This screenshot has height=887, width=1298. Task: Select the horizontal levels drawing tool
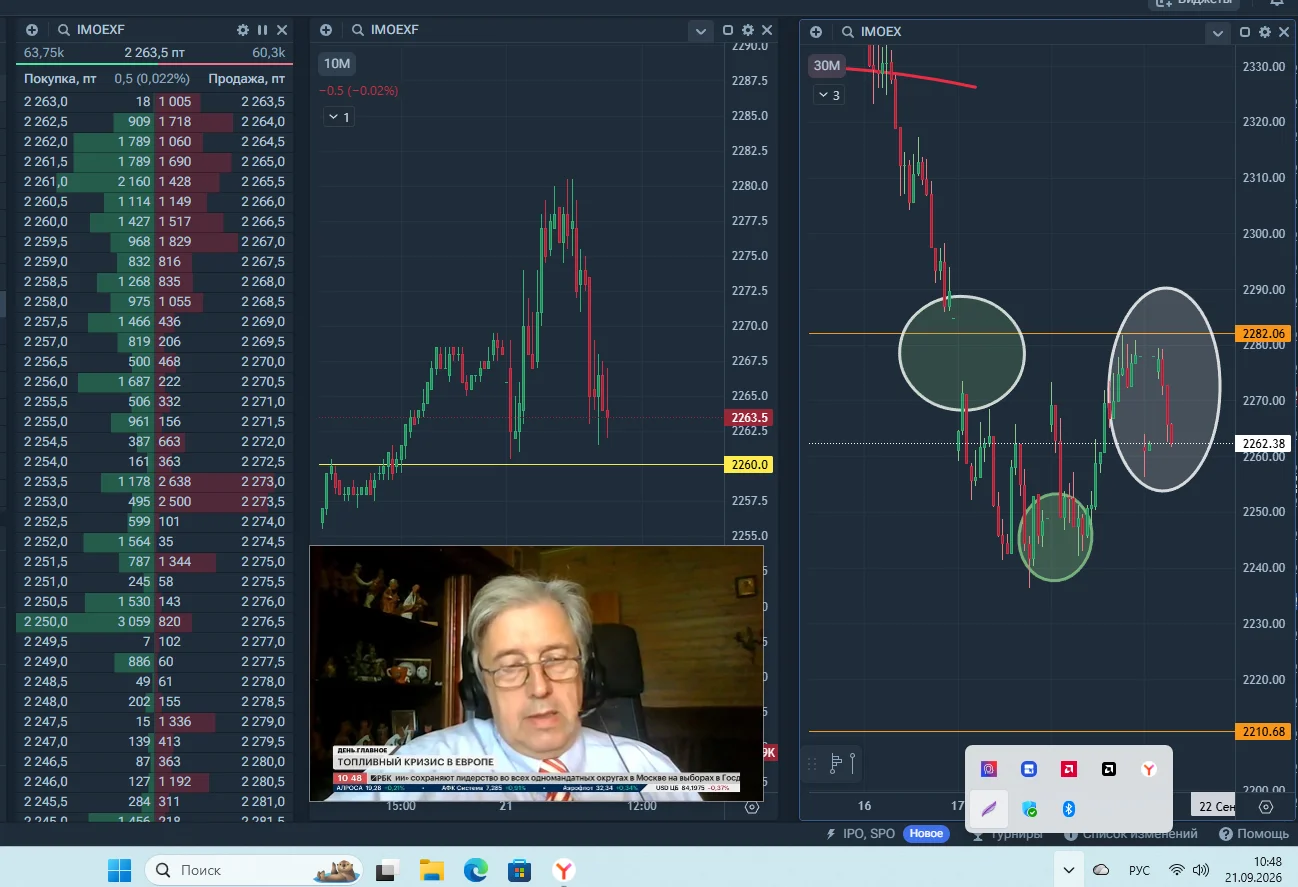click(x=836, y=764)
